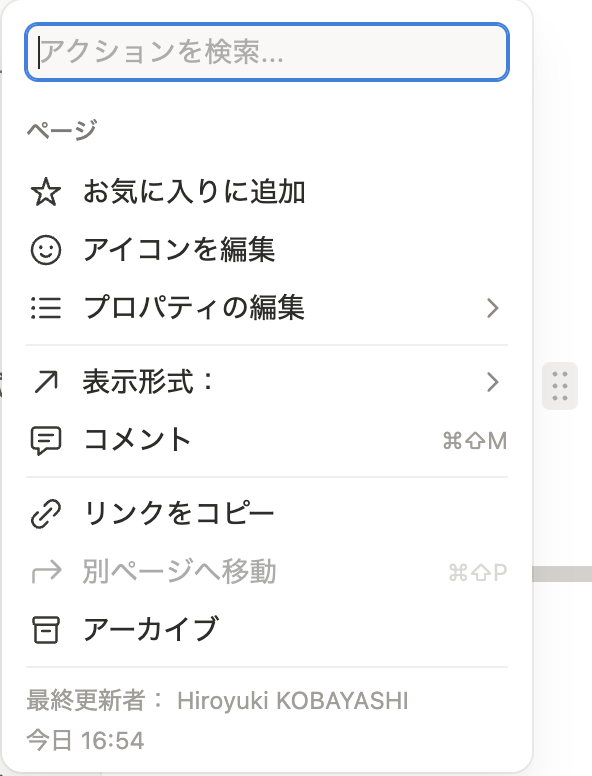Click the speech bubble comment icon

(x=46, y=440)
